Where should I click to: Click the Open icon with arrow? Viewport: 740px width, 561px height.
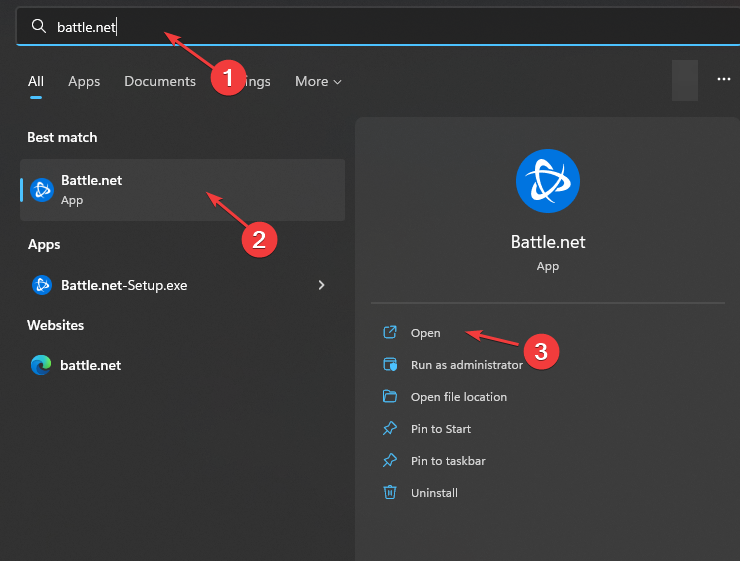[390, 332]
